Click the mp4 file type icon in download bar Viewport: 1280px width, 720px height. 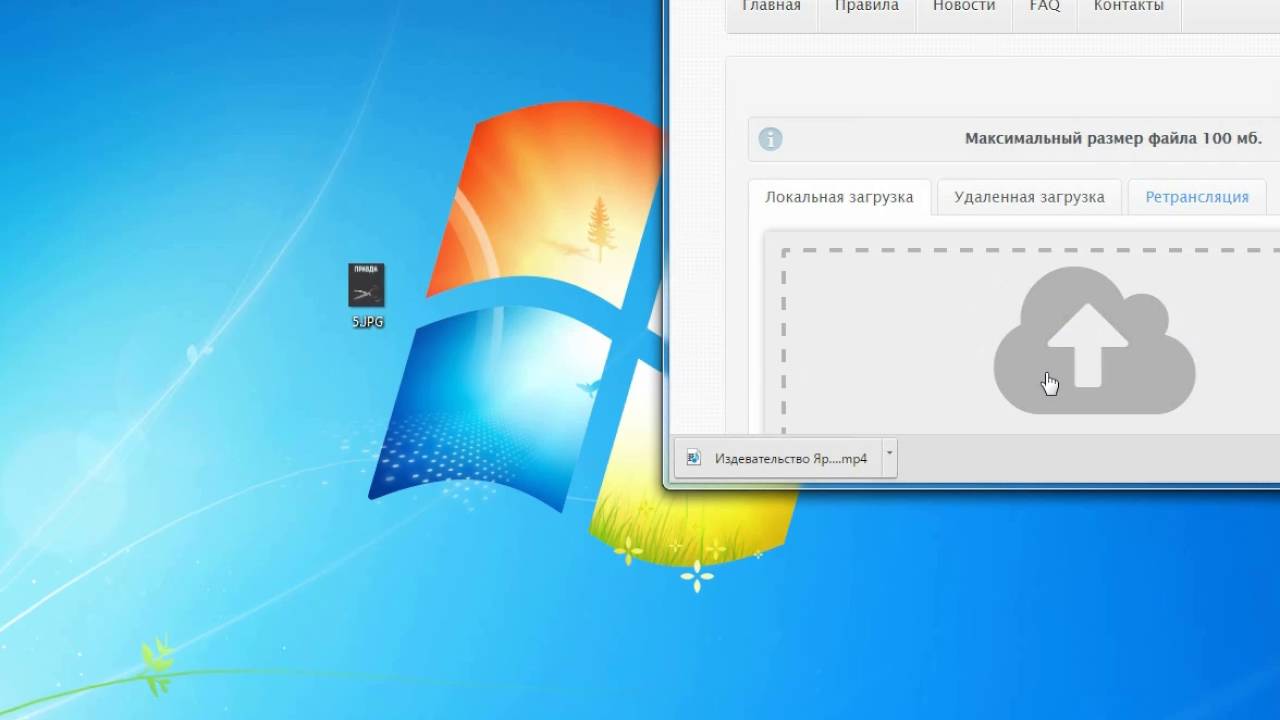(x=694, y=459)
